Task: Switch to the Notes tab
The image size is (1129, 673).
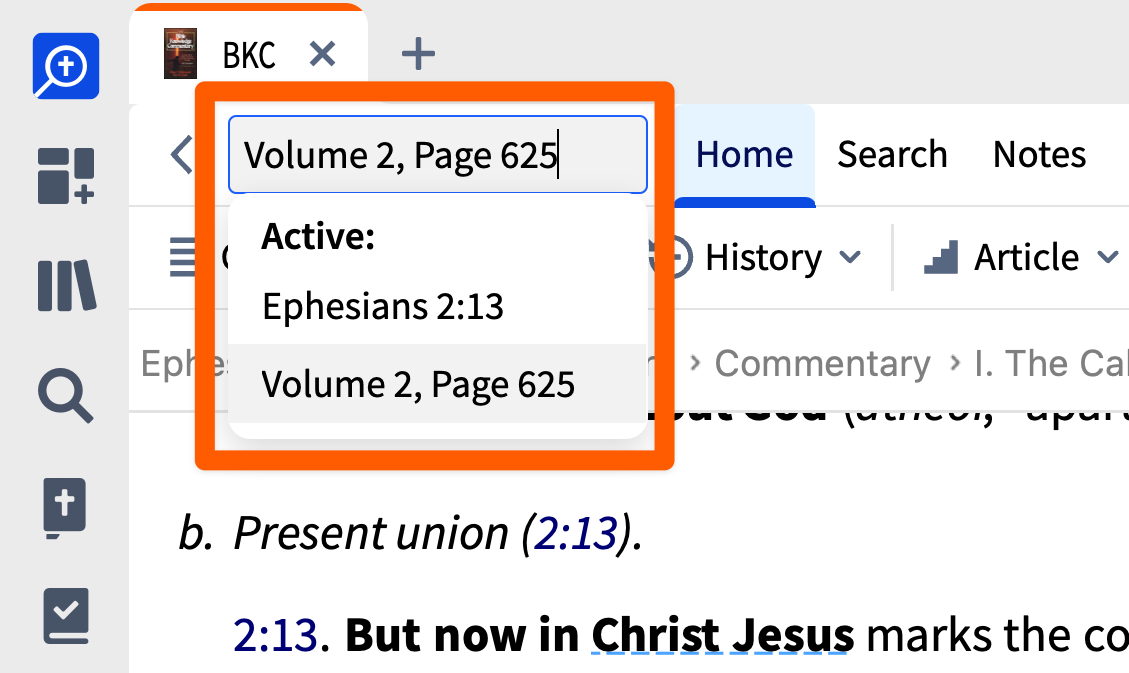Action: click(1039, 154)
